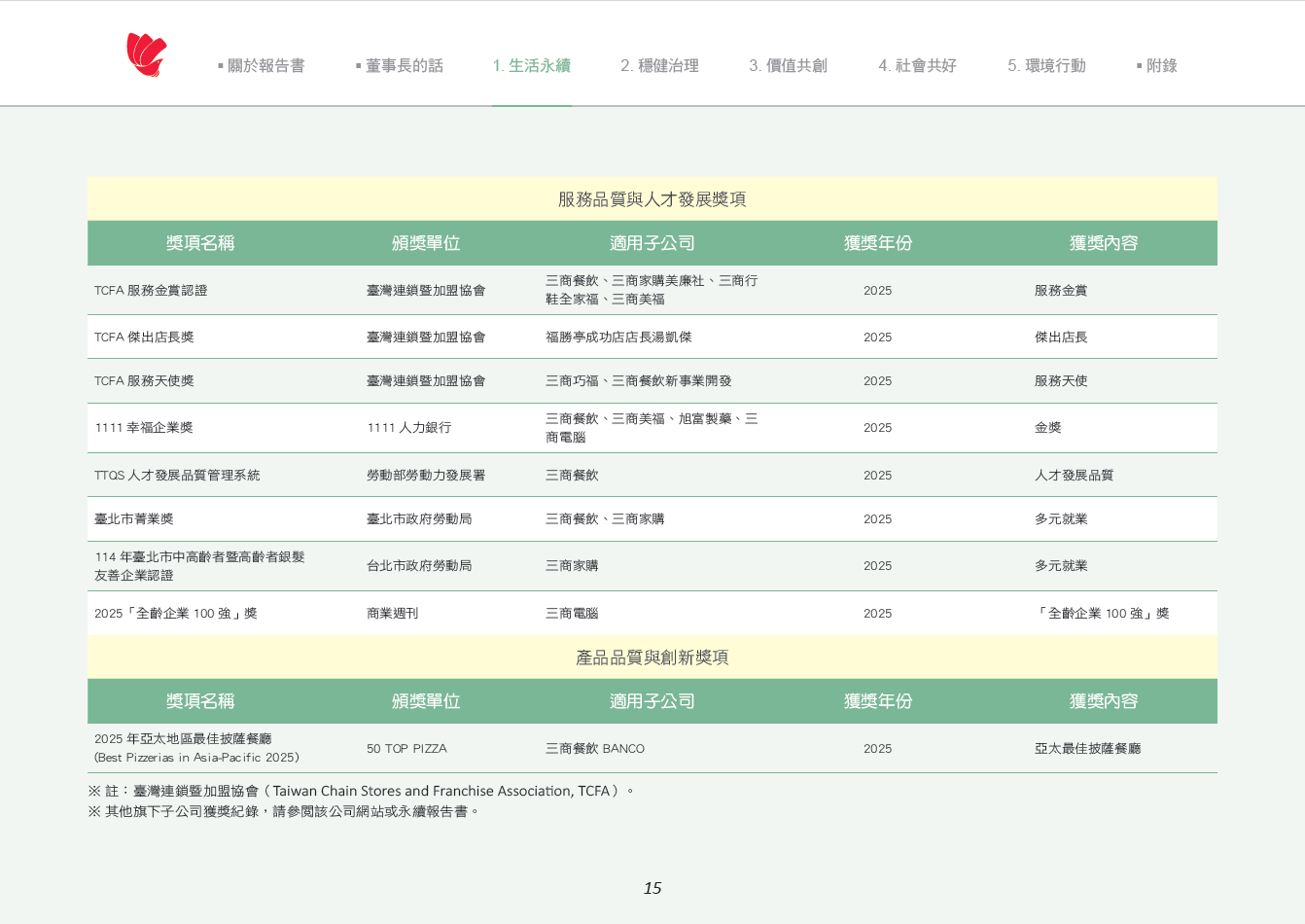Select TCFA 服務天使獎 cell
The image size is (1305, 924).
pos(144,381)
